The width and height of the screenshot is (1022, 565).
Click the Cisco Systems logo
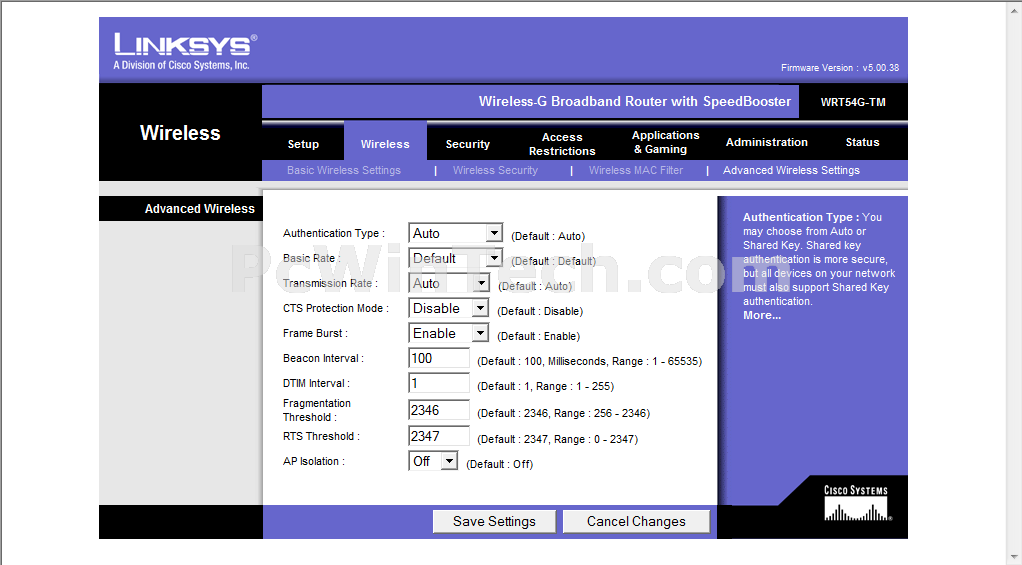point(856,502)
